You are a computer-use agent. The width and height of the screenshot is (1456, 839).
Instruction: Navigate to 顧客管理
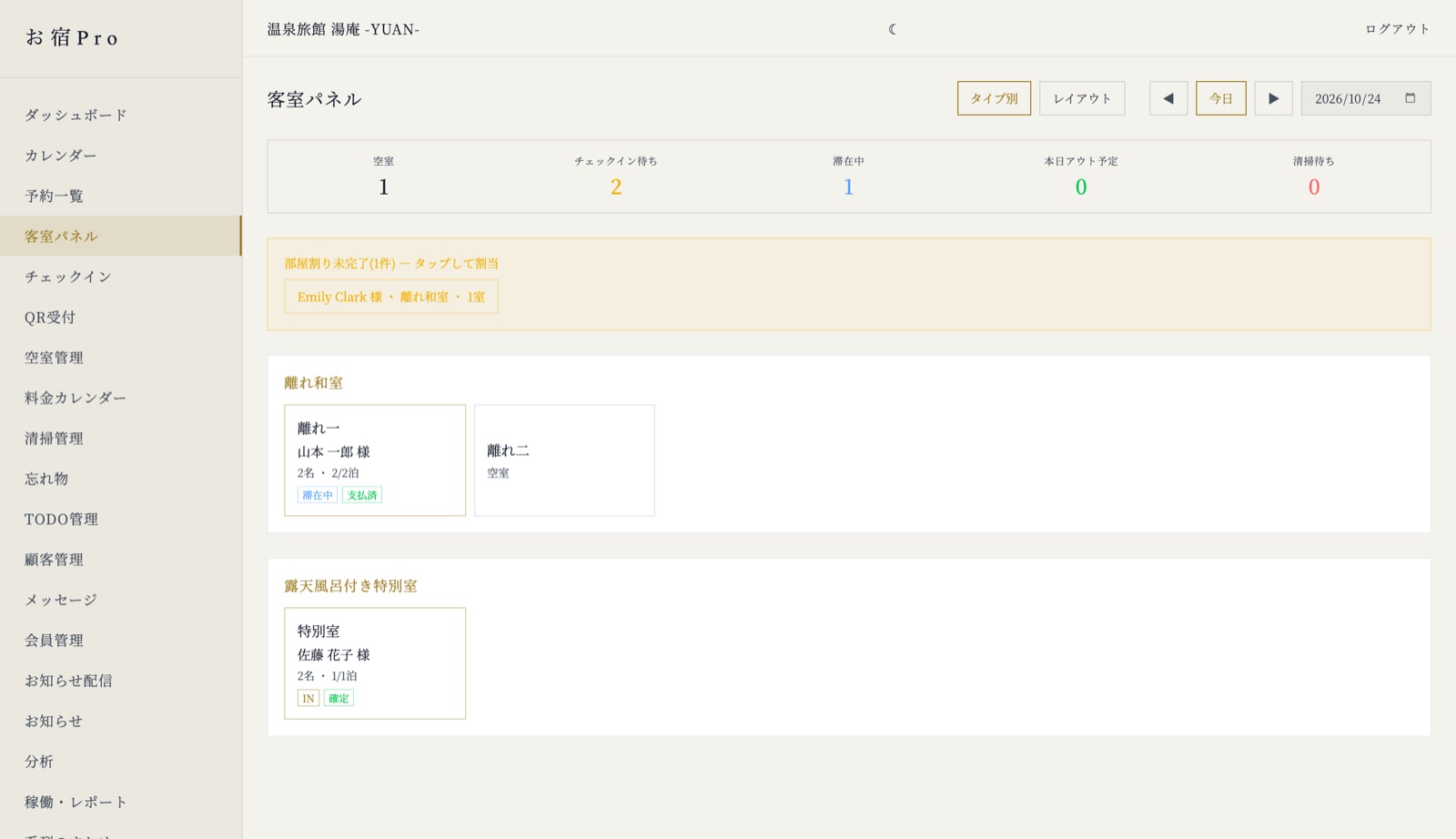(121, 560)
